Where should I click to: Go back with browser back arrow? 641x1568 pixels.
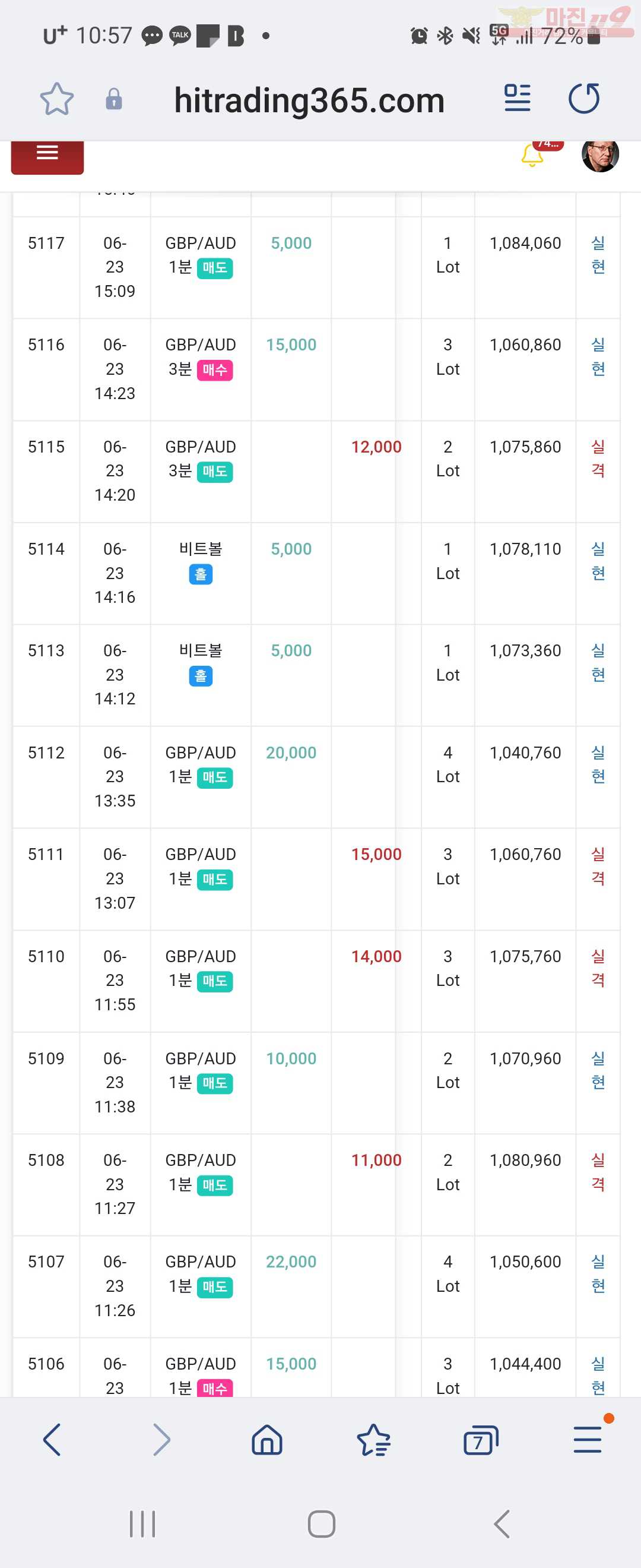52,1440
